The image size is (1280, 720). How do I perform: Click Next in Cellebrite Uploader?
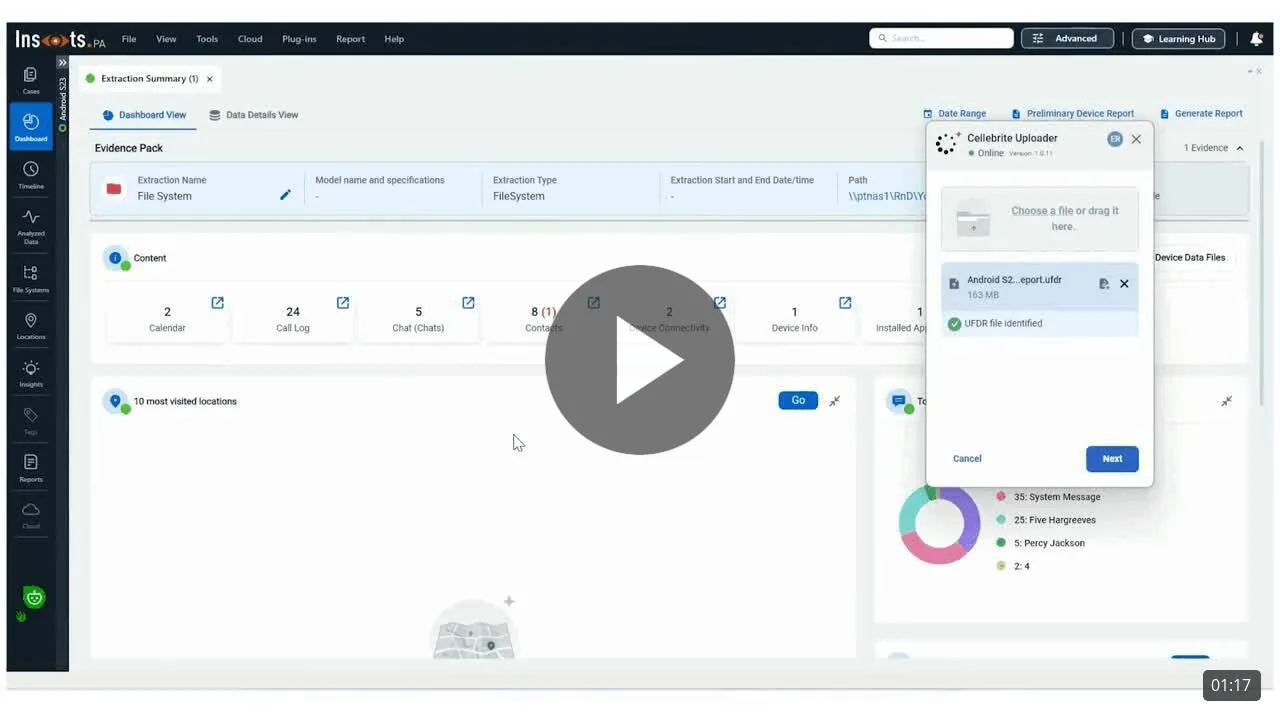click(x=1112, y=459)
